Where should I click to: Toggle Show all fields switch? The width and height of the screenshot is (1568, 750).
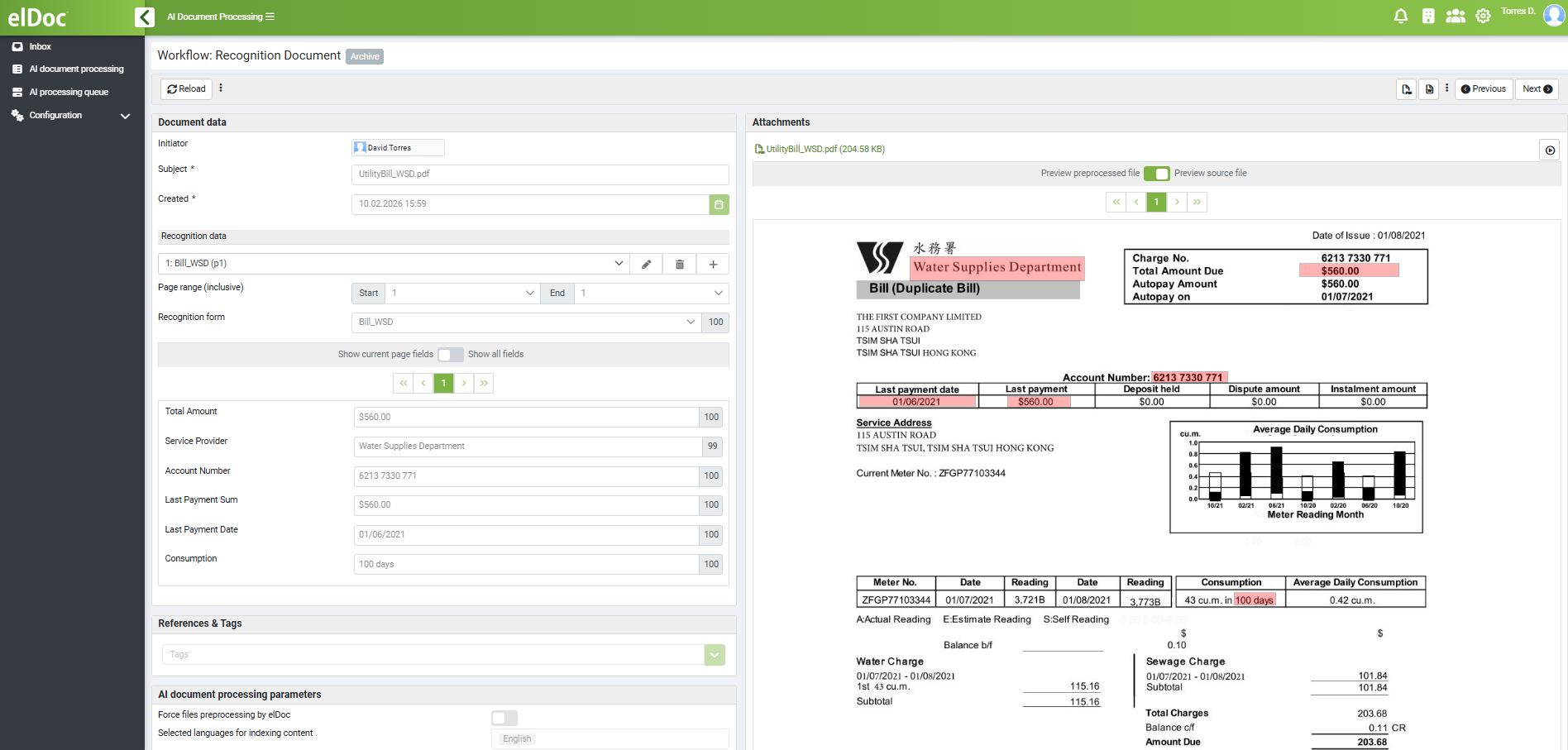click(x=451, y=355)
